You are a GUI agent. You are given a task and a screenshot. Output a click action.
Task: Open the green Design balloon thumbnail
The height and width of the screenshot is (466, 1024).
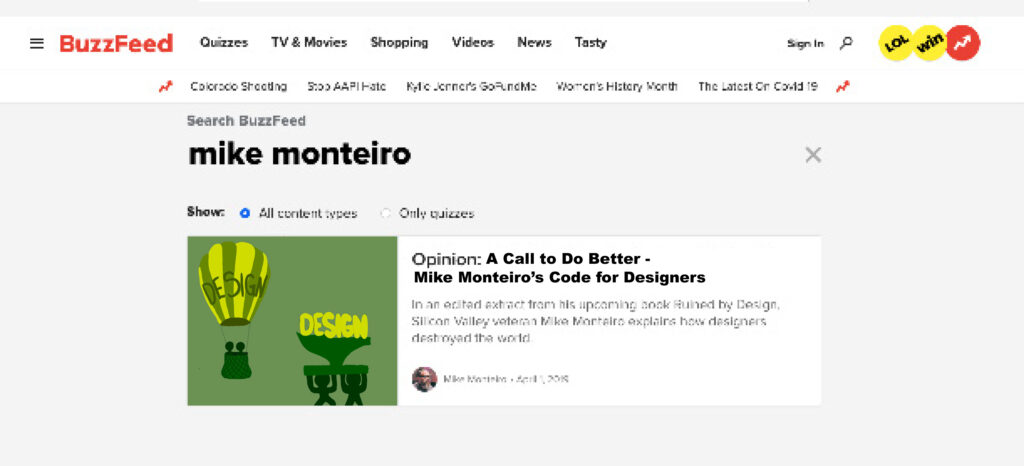click(292, 320)
